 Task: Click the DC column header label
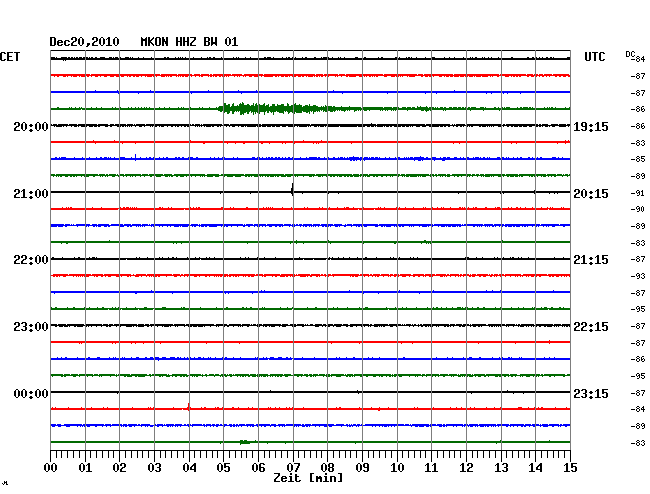coord(630,54)
